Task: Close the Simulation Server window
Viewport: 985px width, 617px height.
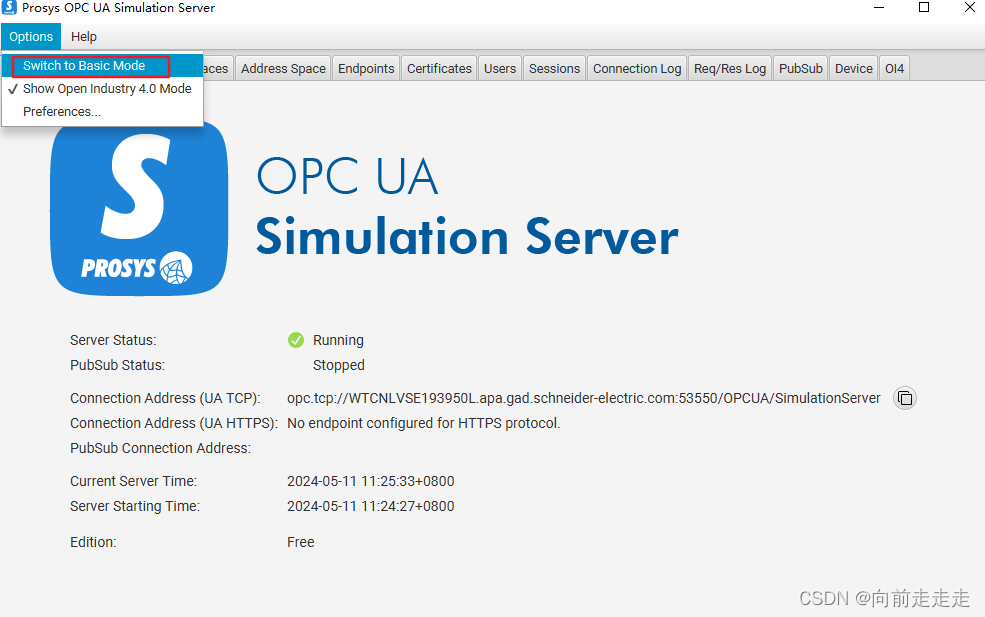Action: coord(969,8)
